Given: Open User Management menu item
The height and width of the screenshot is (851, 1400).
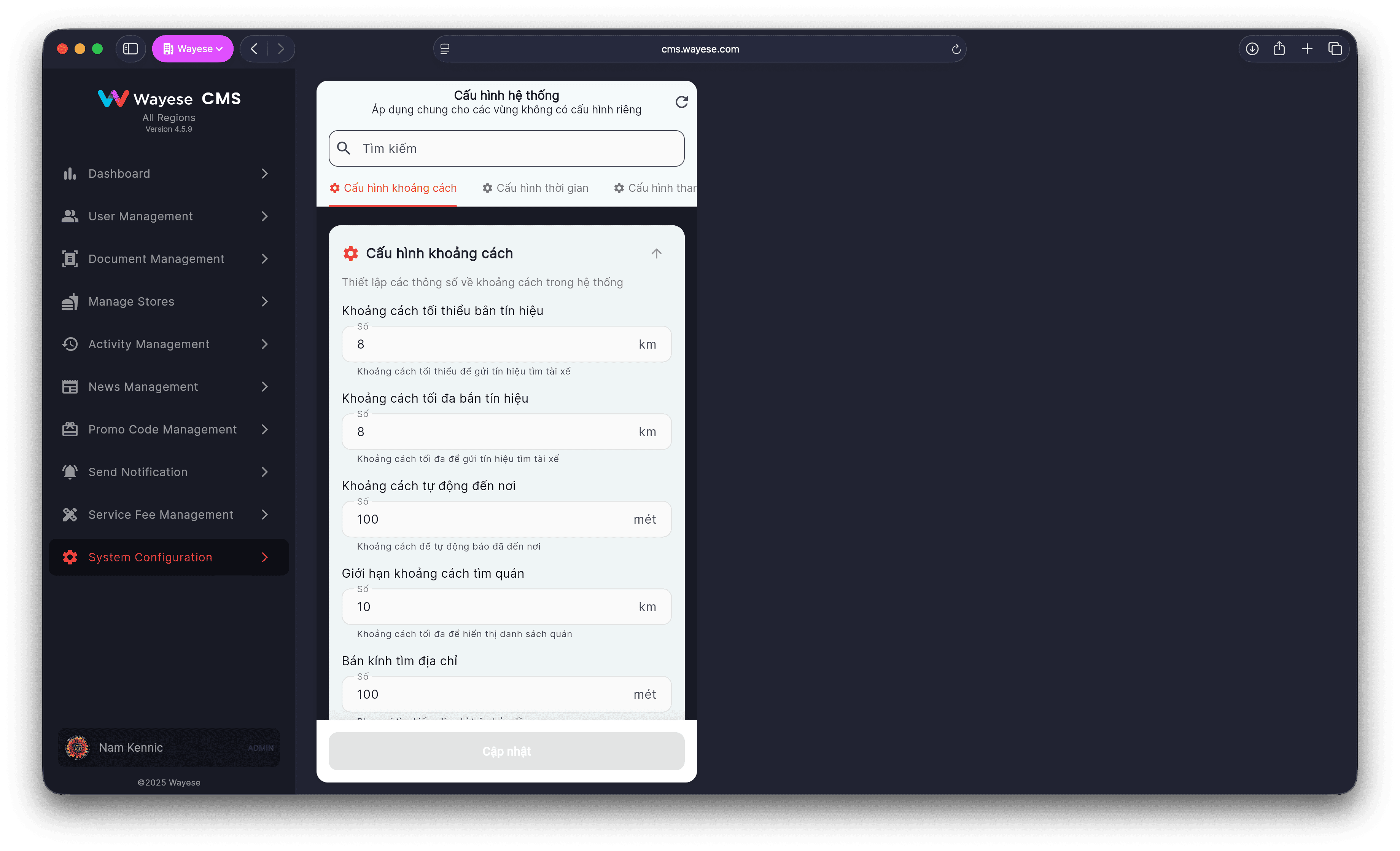Looking at the screenshot, I should point(169,216).
